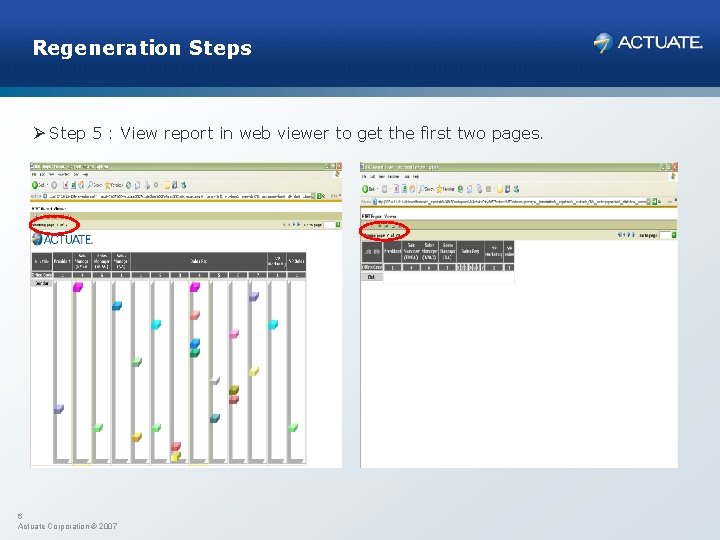This screenshot has width=720, height=540.
Task: Open Favorites star in left browser toolbar
Action: tap(114, 185)
